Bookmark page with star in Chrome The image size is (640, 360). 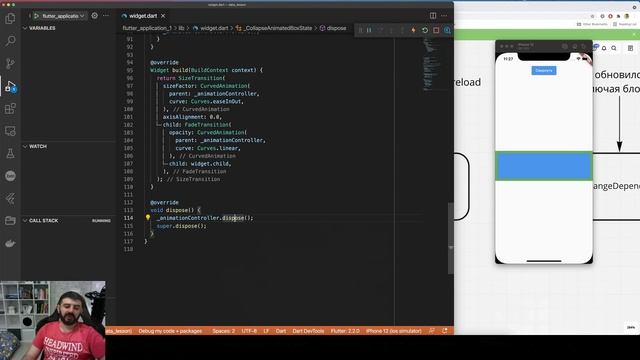592,16
